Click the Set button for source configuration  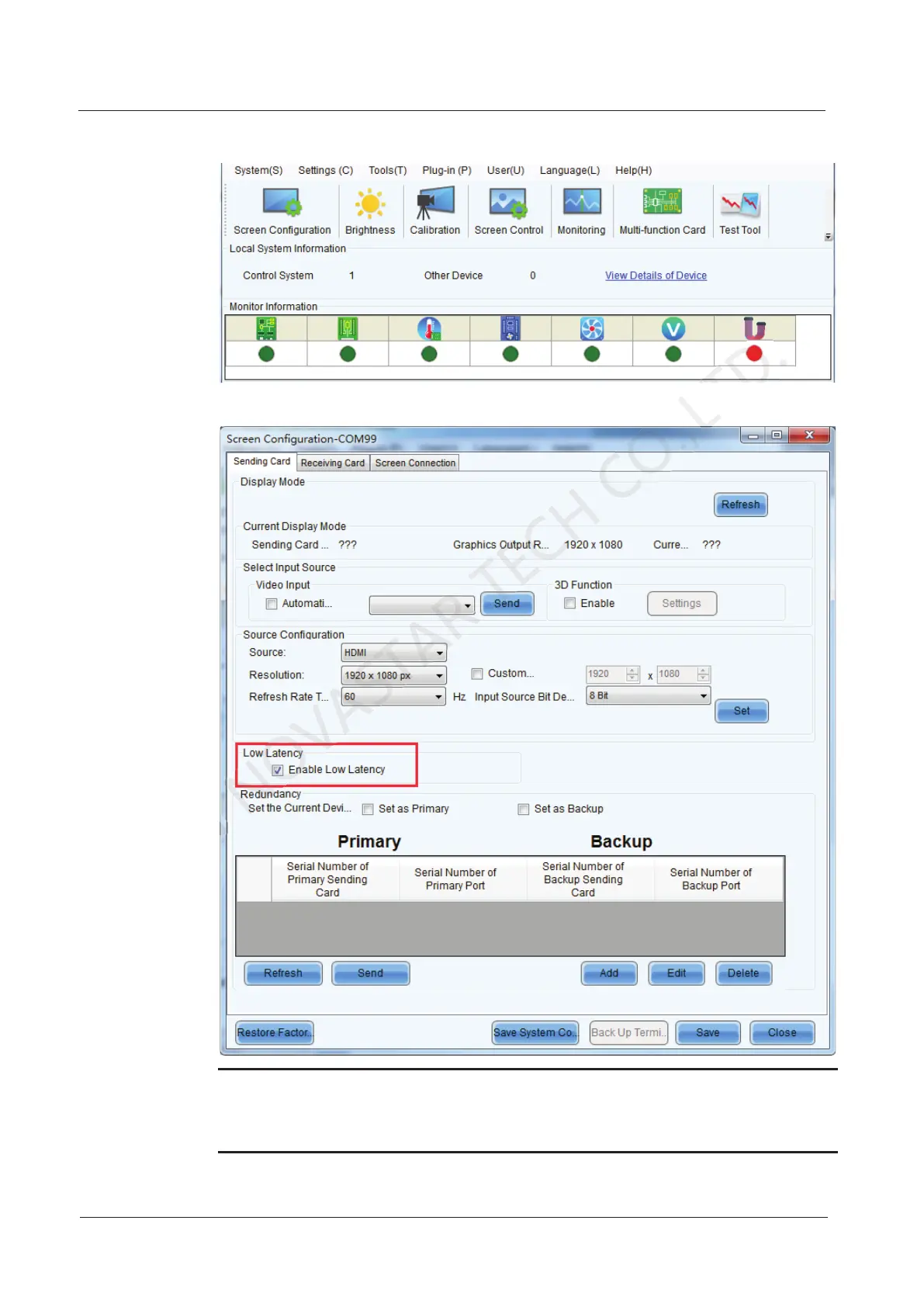(742, 711)
